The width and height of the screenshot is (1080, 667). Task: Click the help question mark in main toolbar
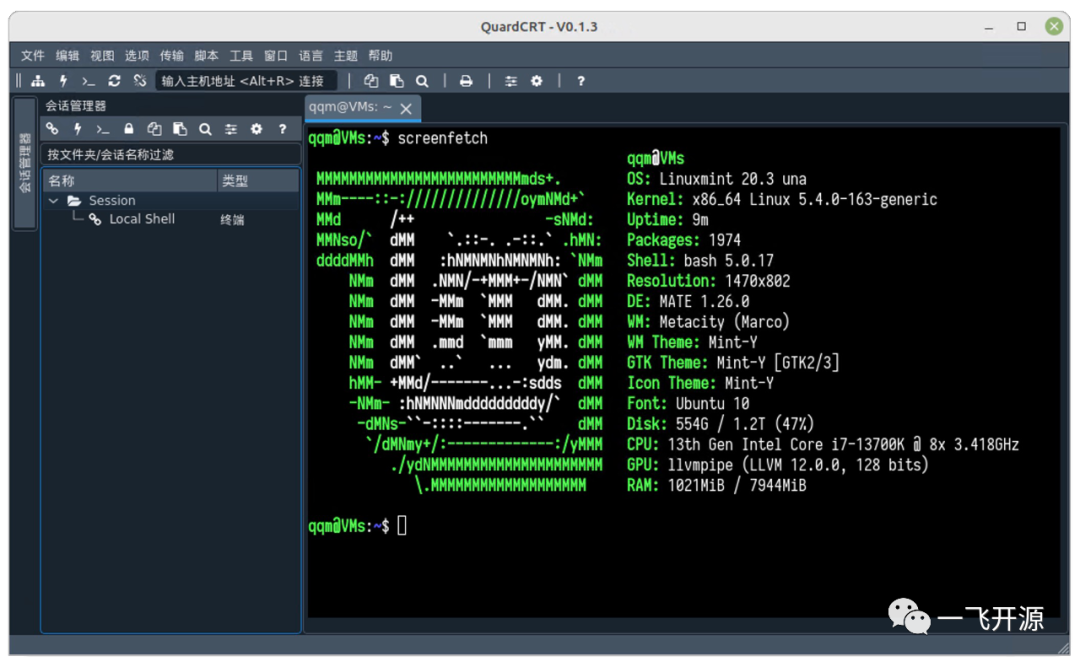coord(581,81)
